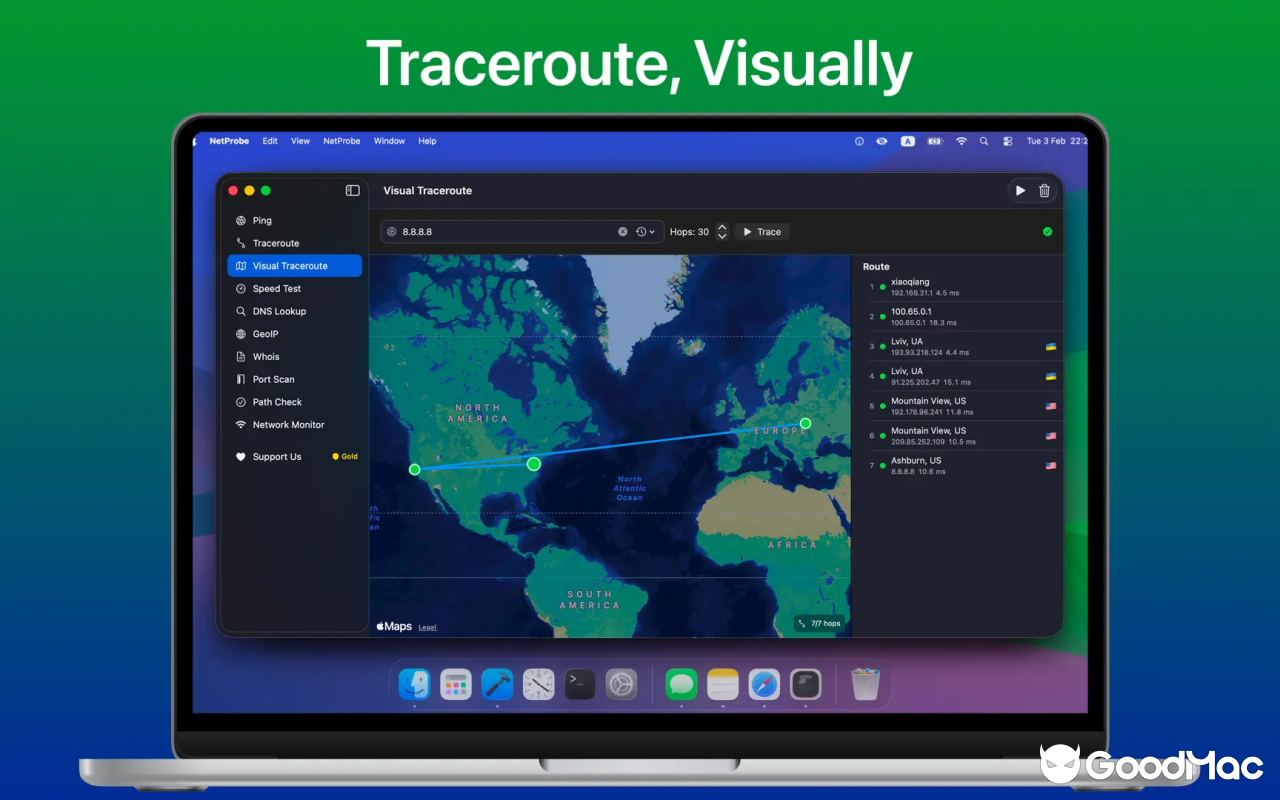Open System Settings from the Dock
1280x800 pixels.
click(621, 684)
